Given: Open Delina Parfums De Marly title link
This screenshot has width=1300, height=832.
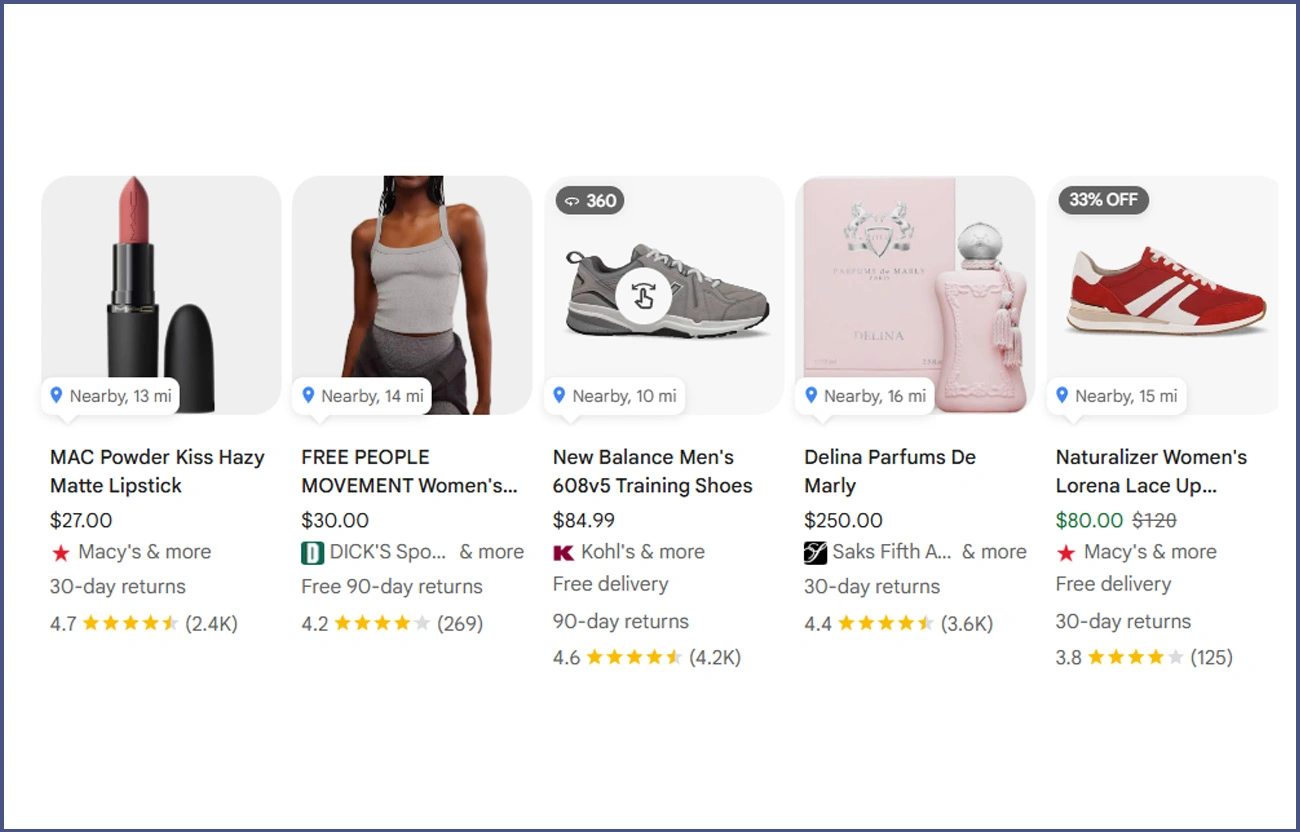Looking at the screenshot, I should (889, 471).
